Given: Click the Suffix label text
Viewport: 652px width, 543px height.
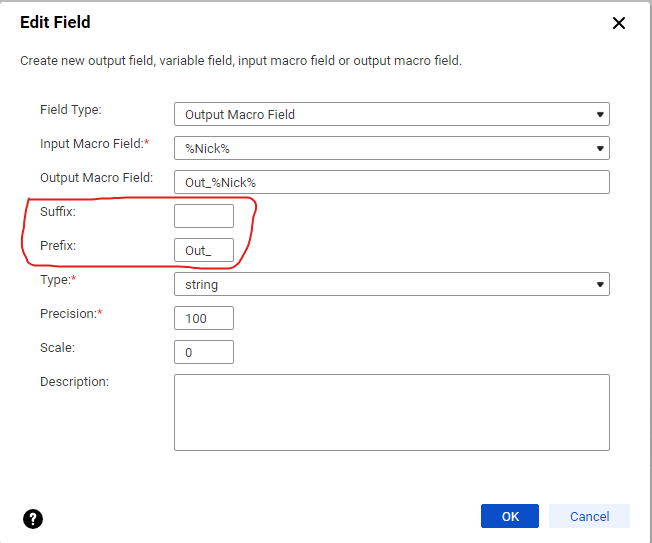Looking at the screenshot, I should [x=58, y=211].
